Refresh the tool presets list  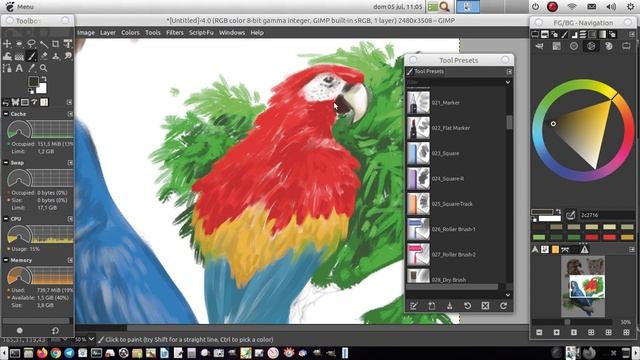pos(503,306)
